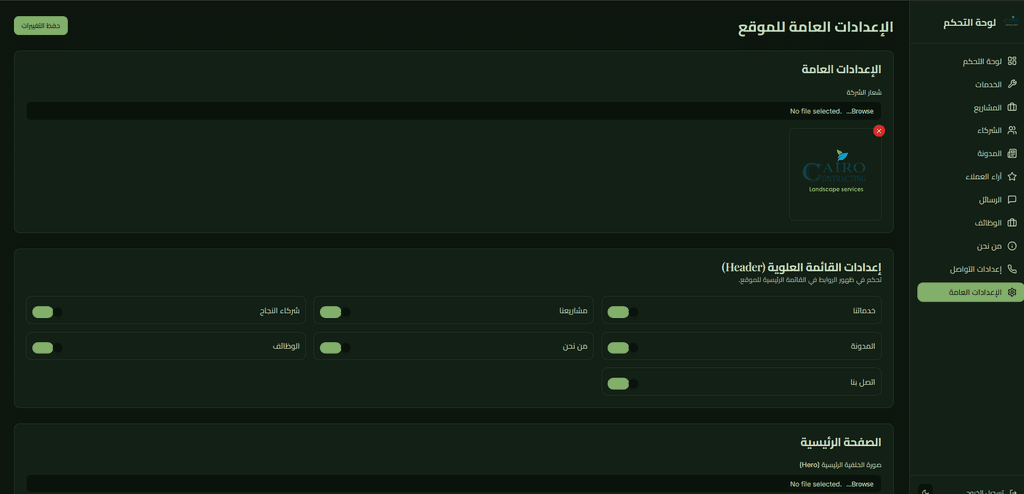Image resolution: width=1024 pixels, height=494 pixels.
Task: Open the phone icon for إعدادات التواصل
Action: (1012, 269)
